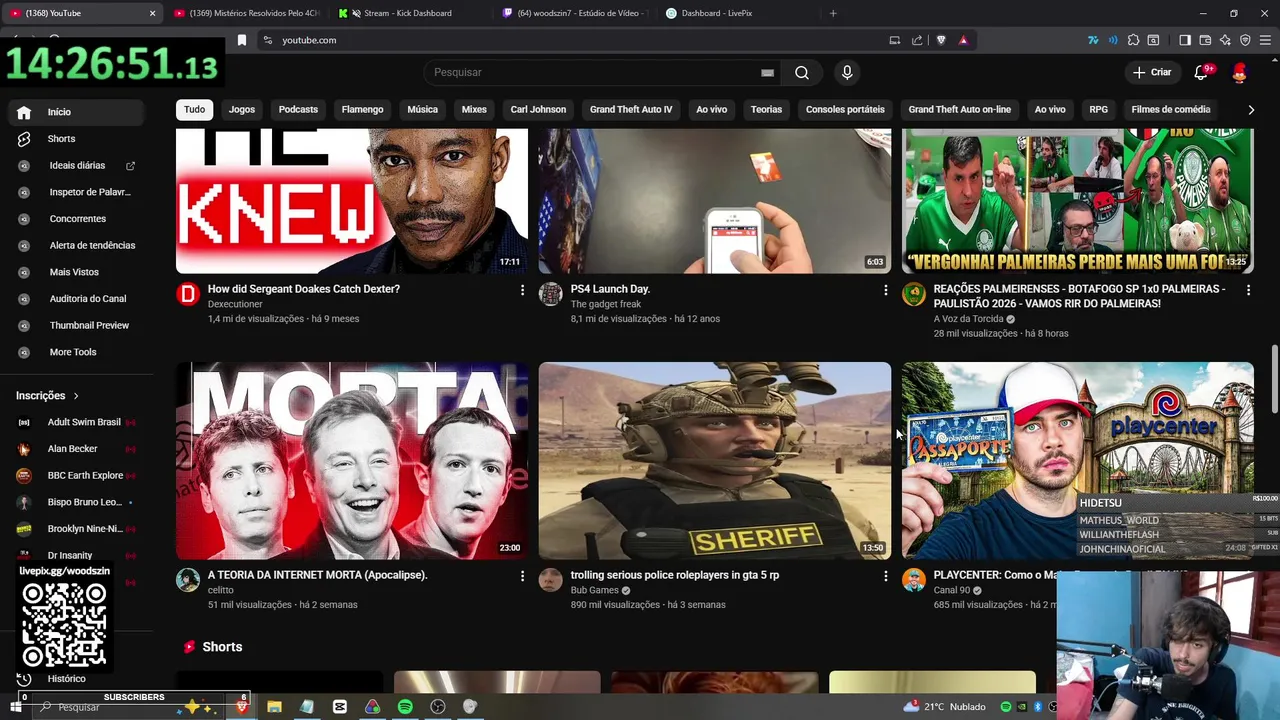The height and width of the screenshot is (720, 1280).
Task: Toggle the Brave sidebar panel icon
Action: (1185, 40)
